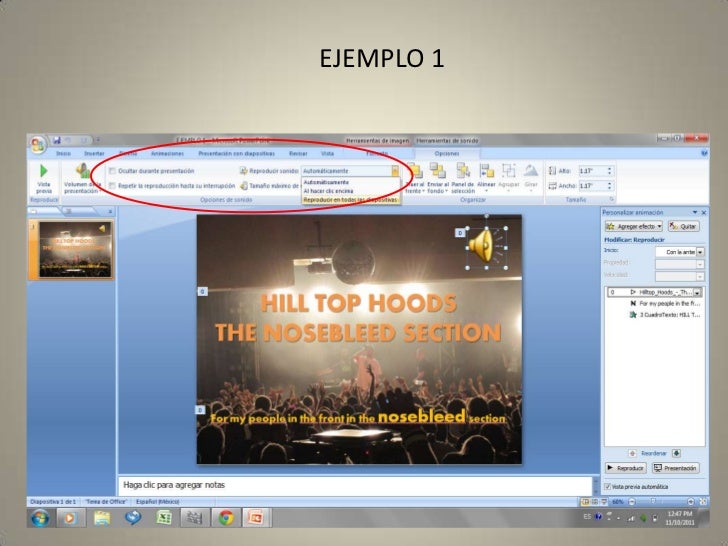Select slide 1 thumbnail
The height and width of the screenshot is (546, 728).
75,249
